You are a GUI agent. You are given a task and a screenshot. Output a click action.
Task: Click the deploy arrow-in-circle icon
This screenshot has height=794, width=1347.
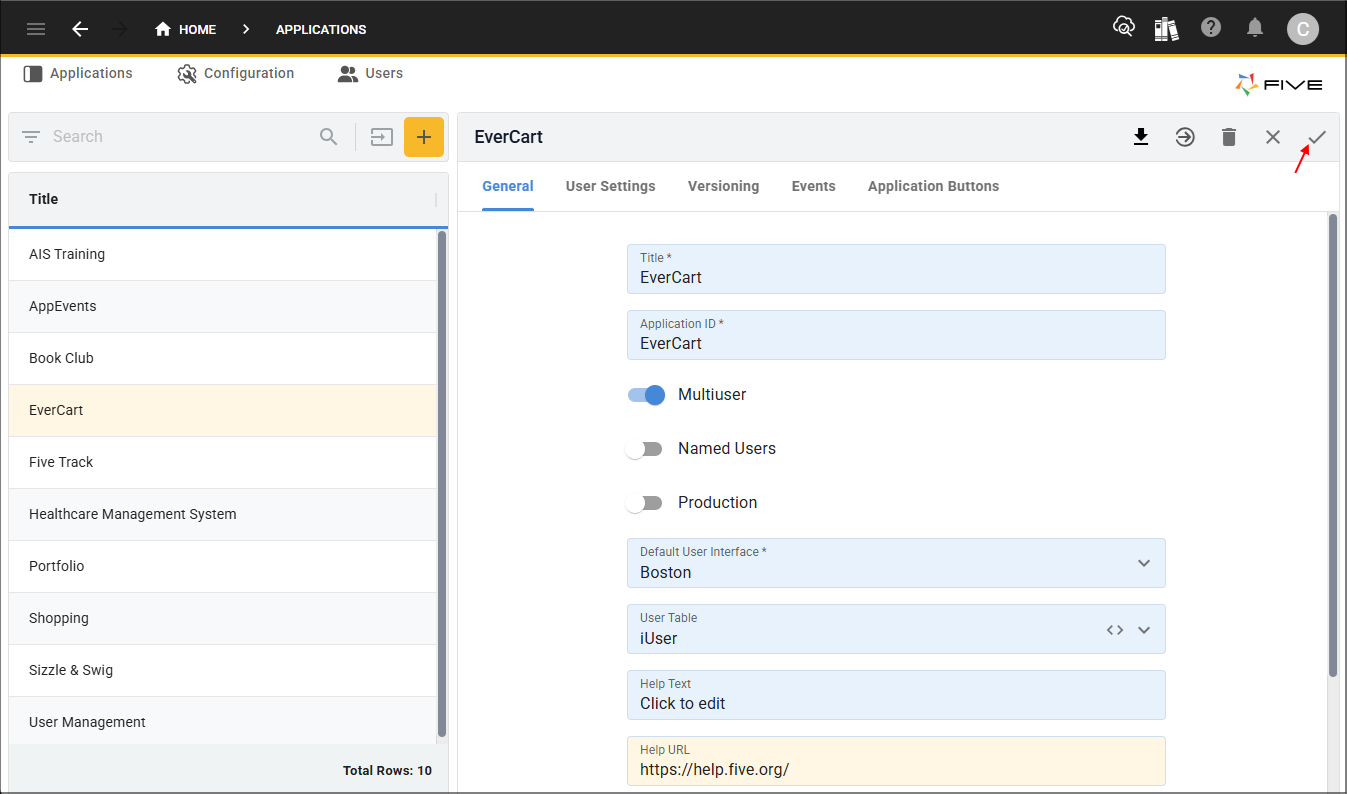pyautogui.click(x=1185, y=137)
